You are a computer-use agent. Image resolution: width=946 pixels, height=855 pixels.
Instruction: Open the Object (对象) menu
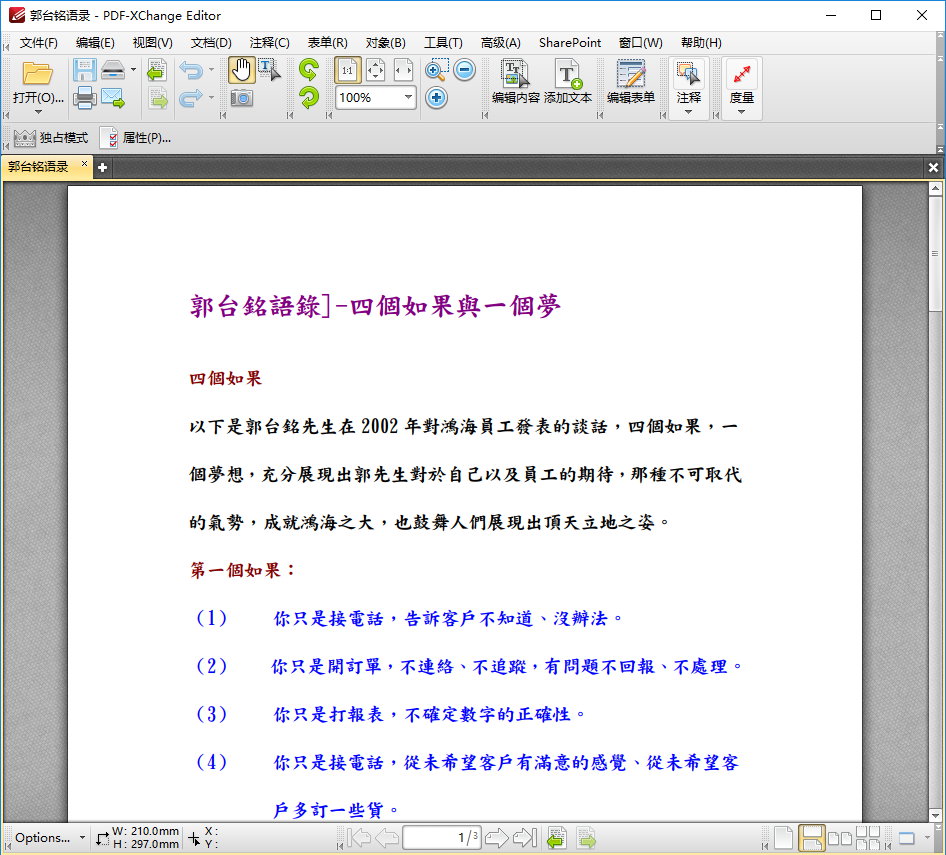click(x=386, y=43)
